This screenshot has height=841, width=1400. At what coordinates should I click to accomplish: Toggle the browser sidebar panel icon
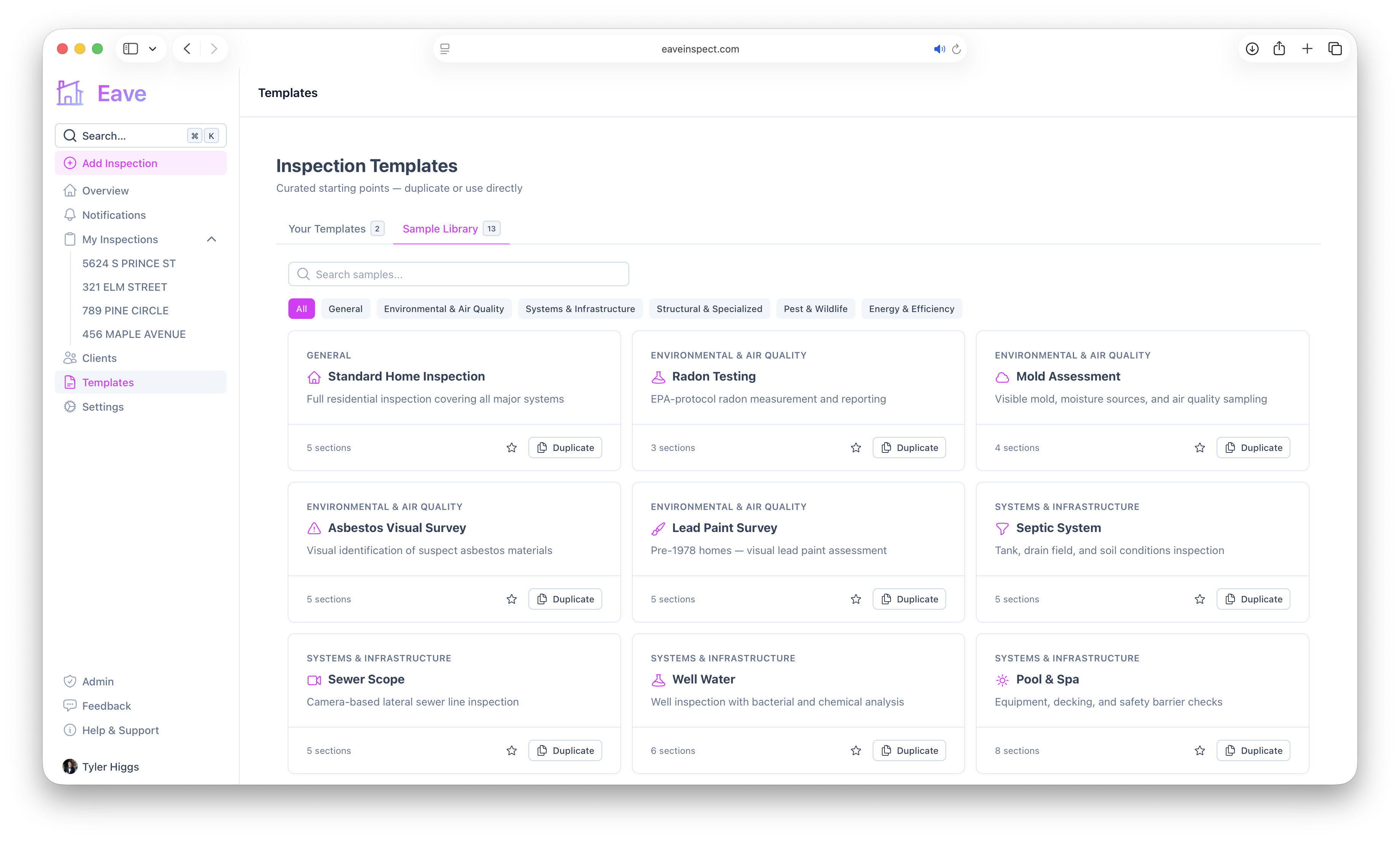(131, 49)
